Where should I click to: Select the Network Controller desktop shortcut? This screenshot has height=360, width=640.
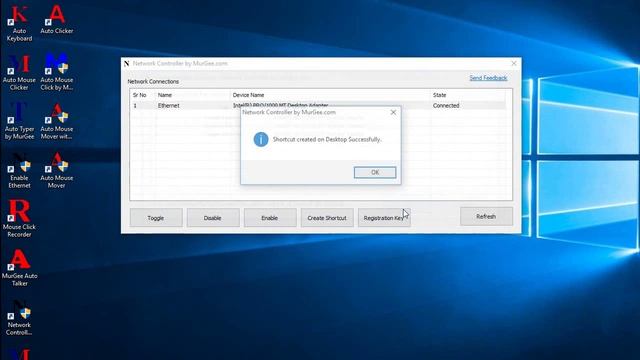tap(19, 318)
